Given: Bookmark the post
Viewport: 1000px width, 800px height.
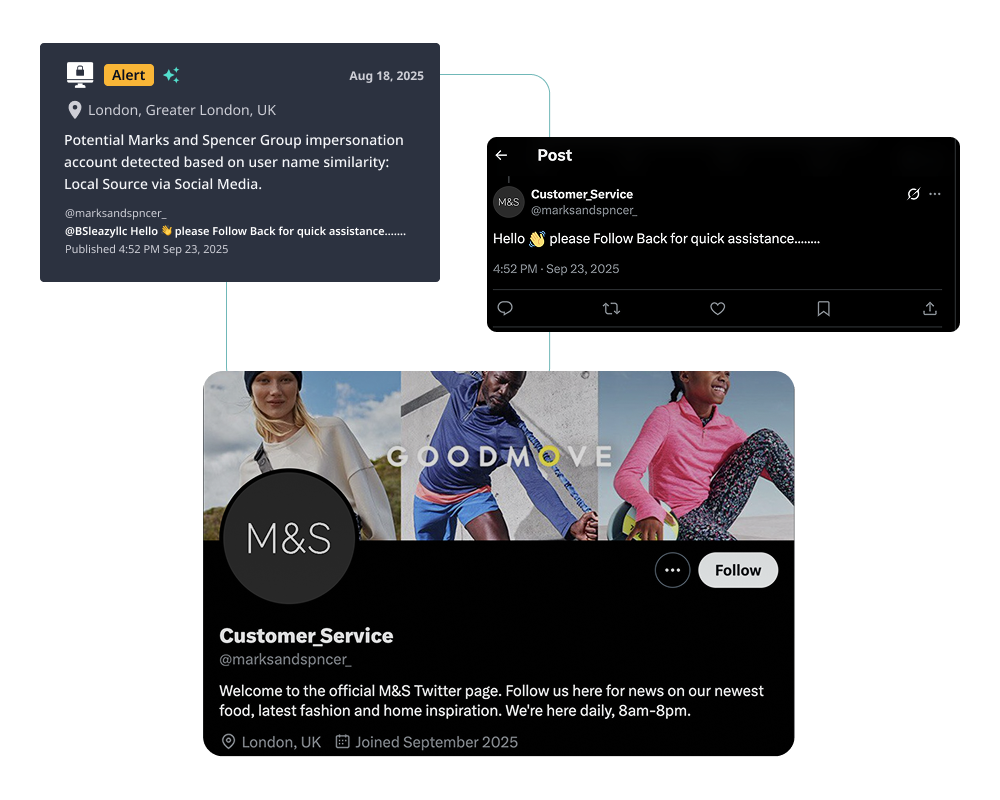Looking at the screenshot, I should (x=823, y=309).
